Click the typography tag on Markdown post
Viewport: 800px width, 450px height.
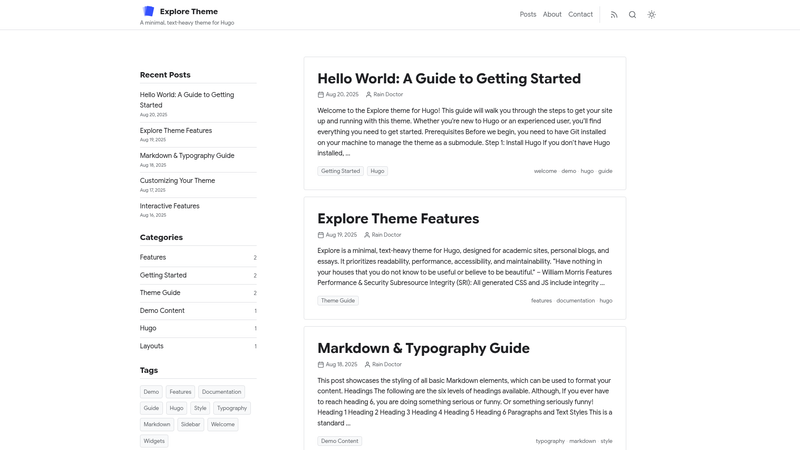(550, 441)
